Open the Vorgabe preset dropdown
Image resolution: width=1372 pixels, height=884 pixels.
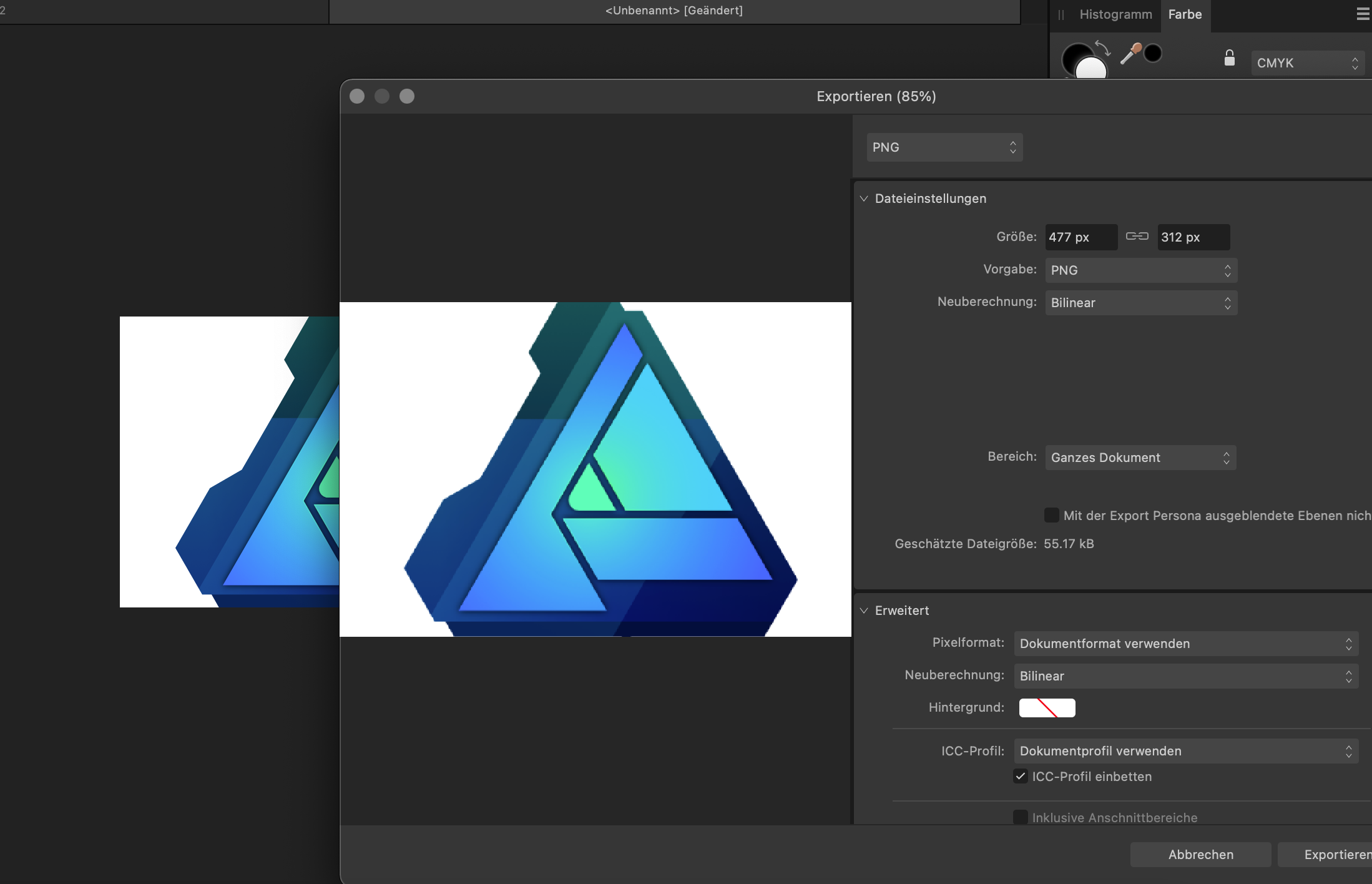tap(1140, 270)
